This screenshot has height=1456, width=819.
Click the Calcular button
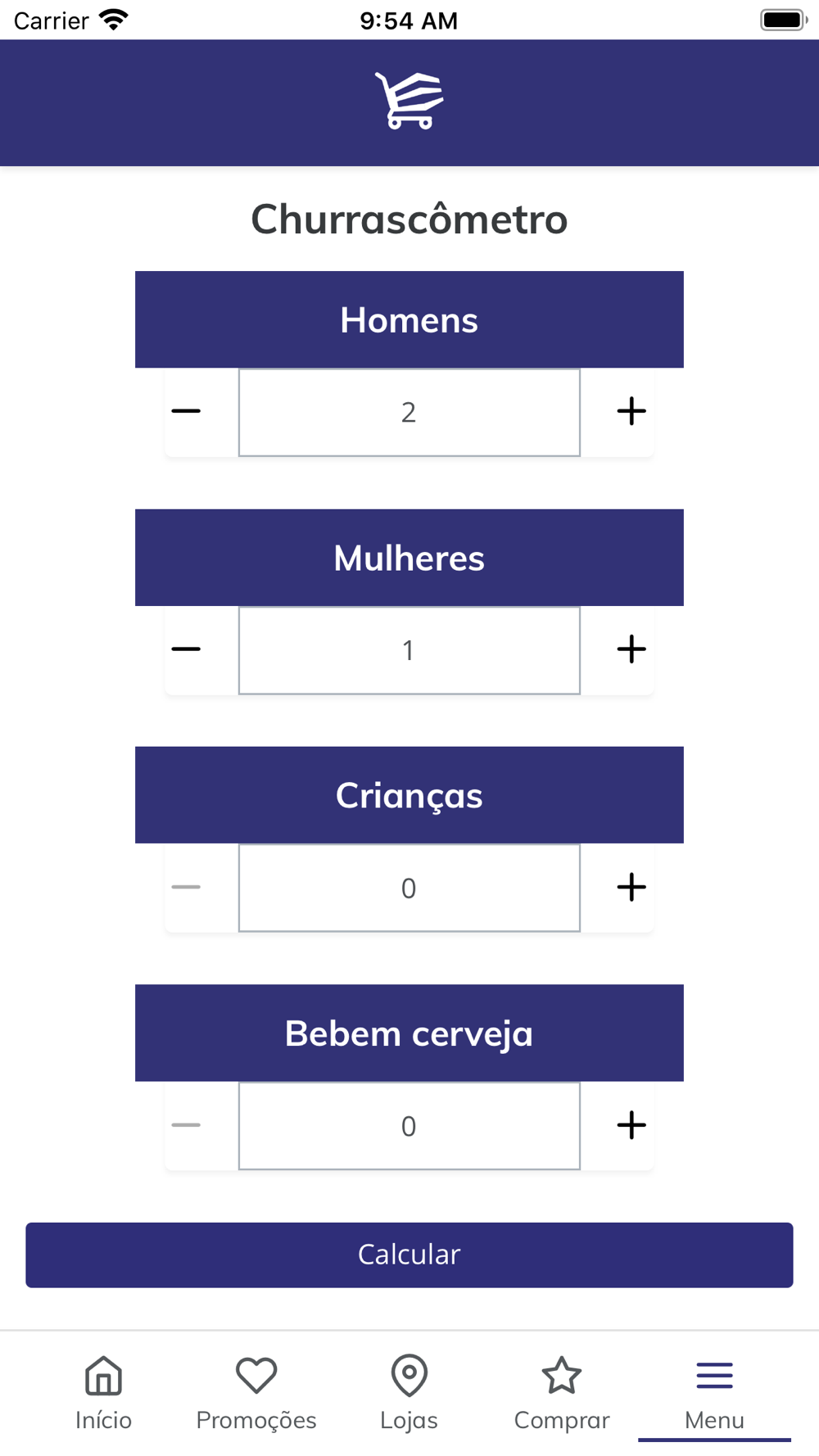[x=409, y=1255]
